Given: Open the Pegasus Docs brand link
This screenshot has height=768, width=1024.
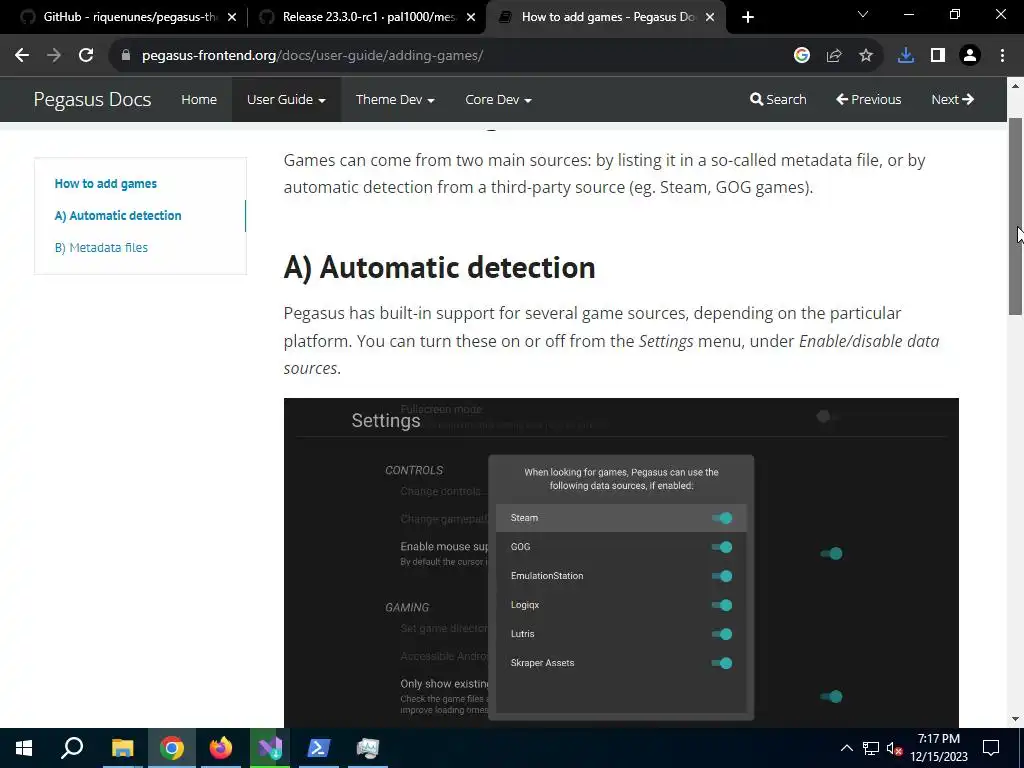Looking at the screenshot, I should point(92,99).
